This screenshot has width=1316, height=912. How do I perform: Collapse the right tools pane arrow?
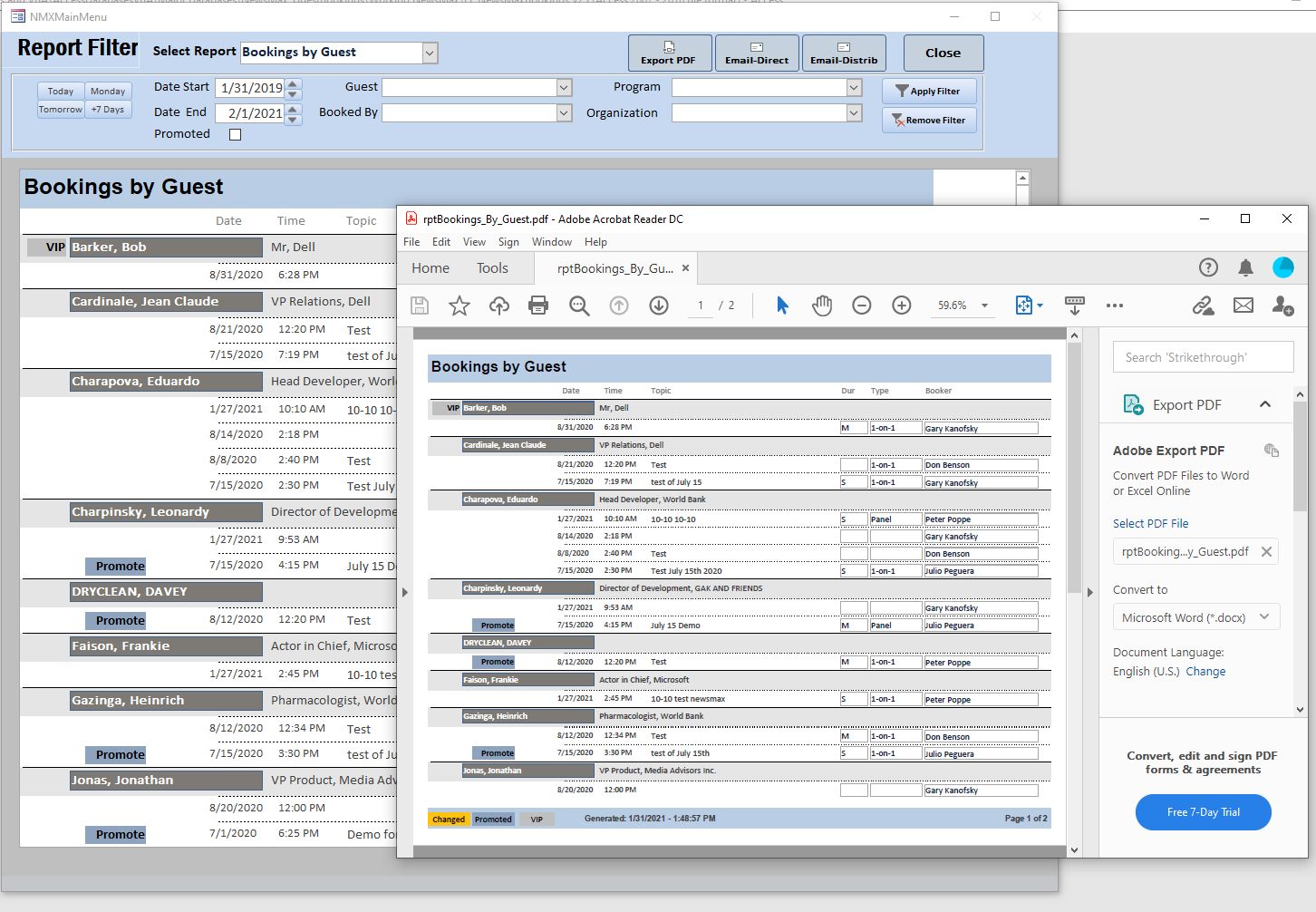point(1089,593)
